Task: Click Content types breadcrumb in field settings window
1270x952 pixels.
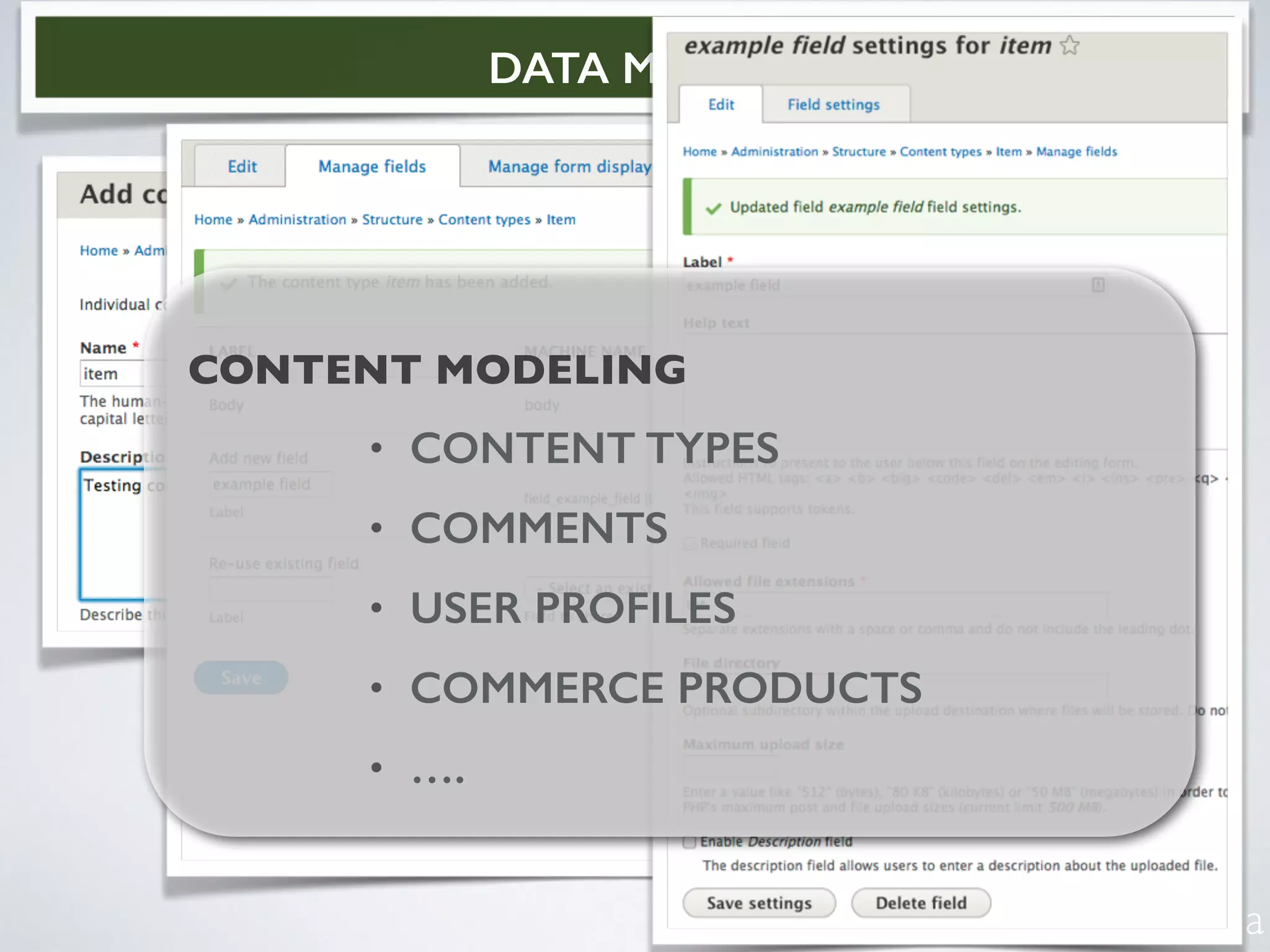Action: pos(941,152)
